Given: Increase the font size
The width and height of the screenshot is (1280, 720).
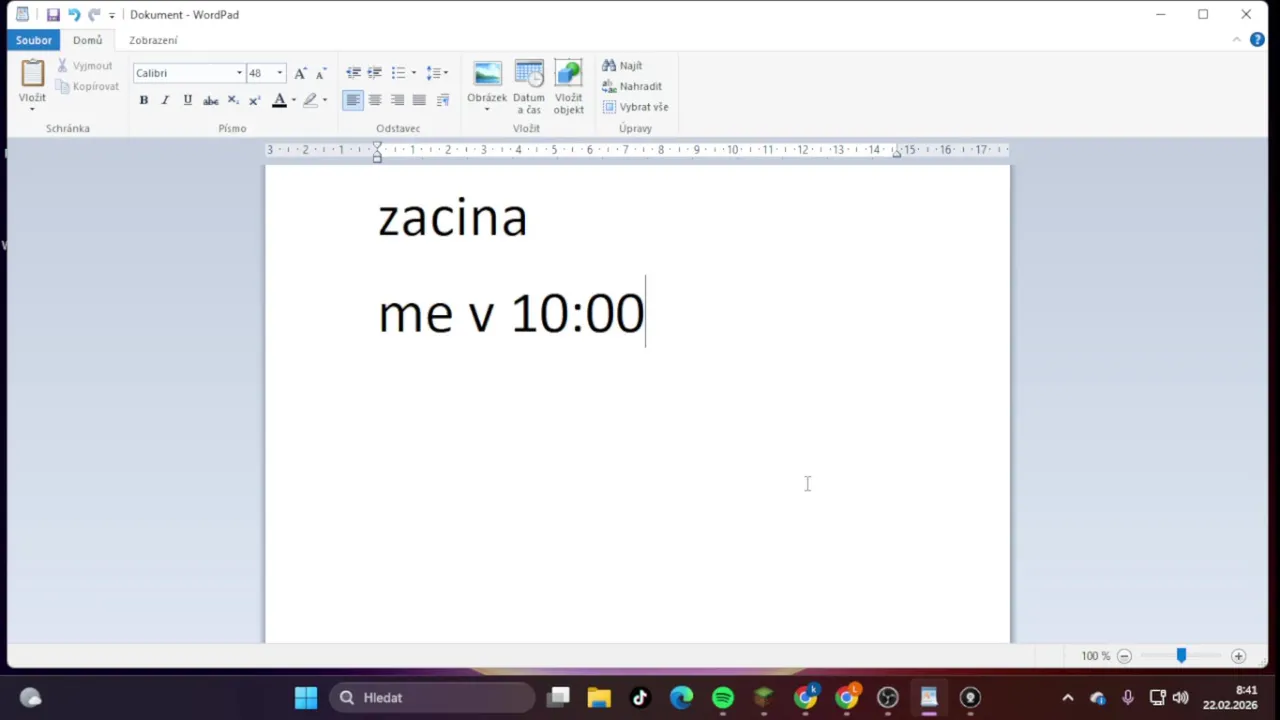Looking at the screenshot, I should pyautogui.click(x=300, y=73).
